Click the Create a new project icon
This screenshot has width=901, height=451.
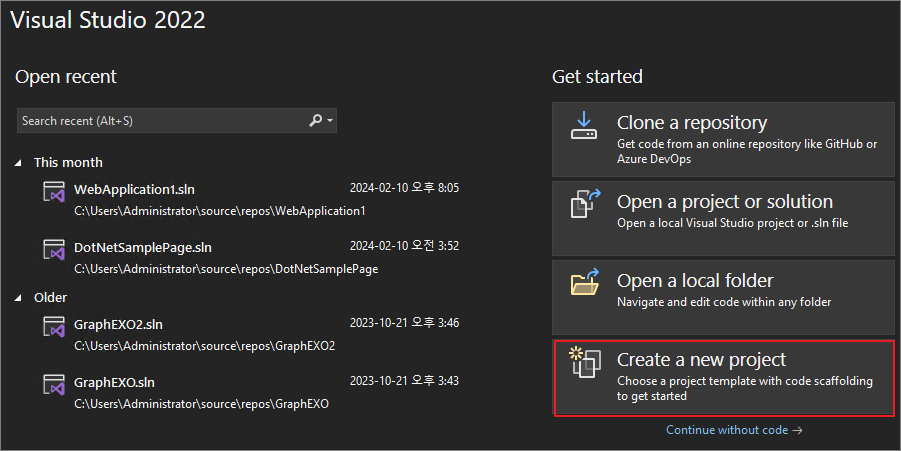(585, 362)
